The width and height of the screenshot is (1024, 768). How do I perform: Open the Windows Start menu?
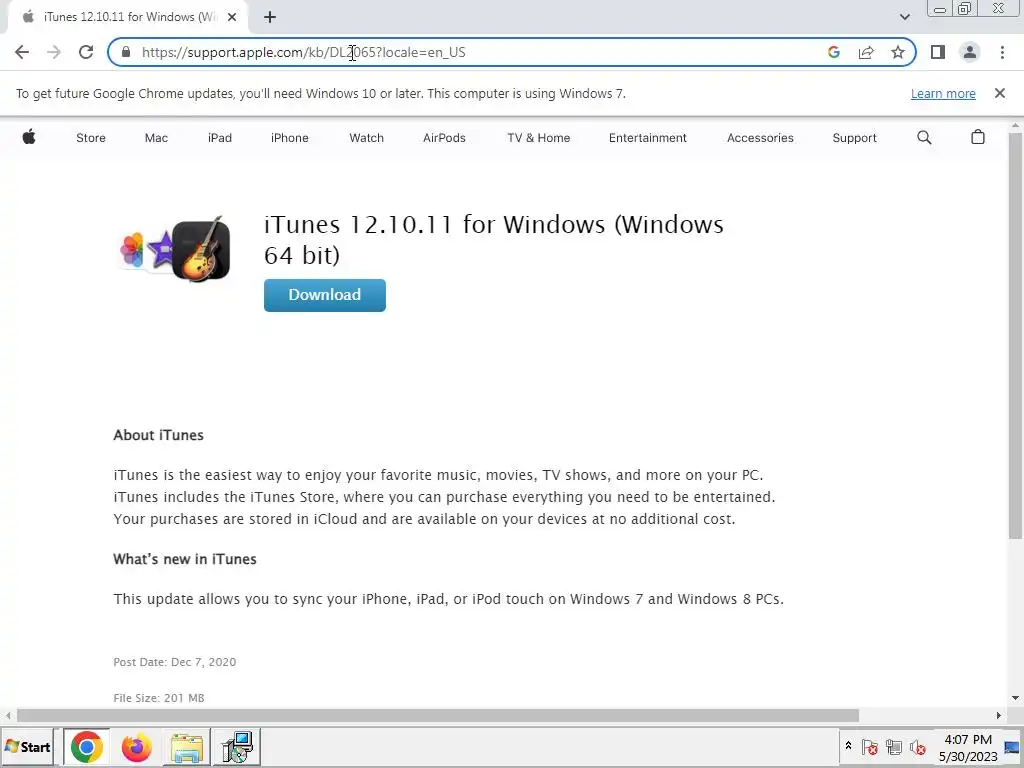27,747
